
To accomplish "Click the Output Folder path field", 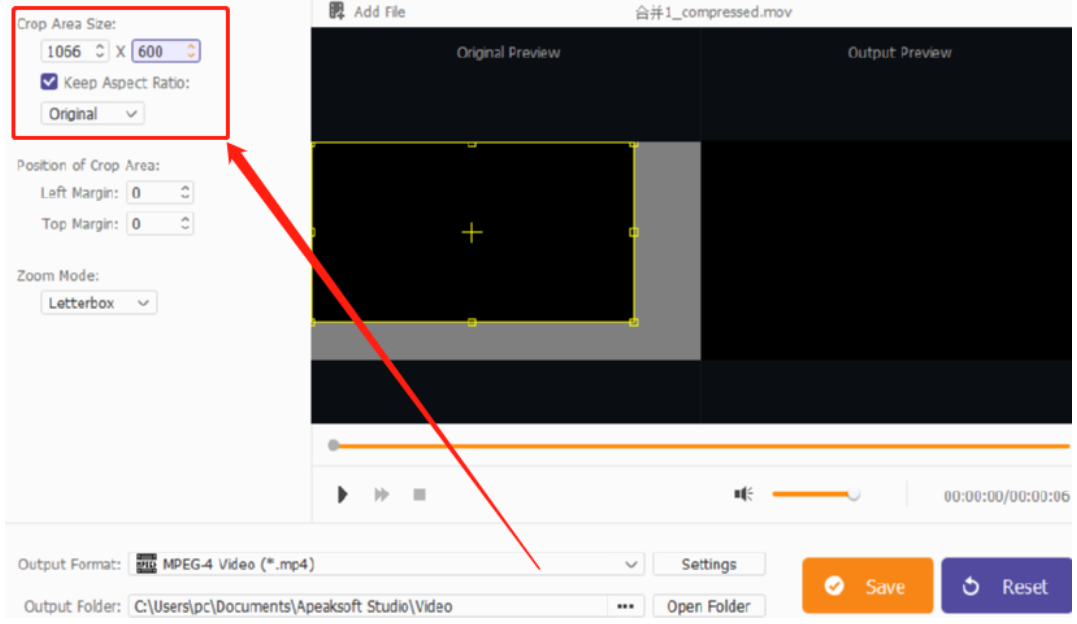I will pos(368,606).
